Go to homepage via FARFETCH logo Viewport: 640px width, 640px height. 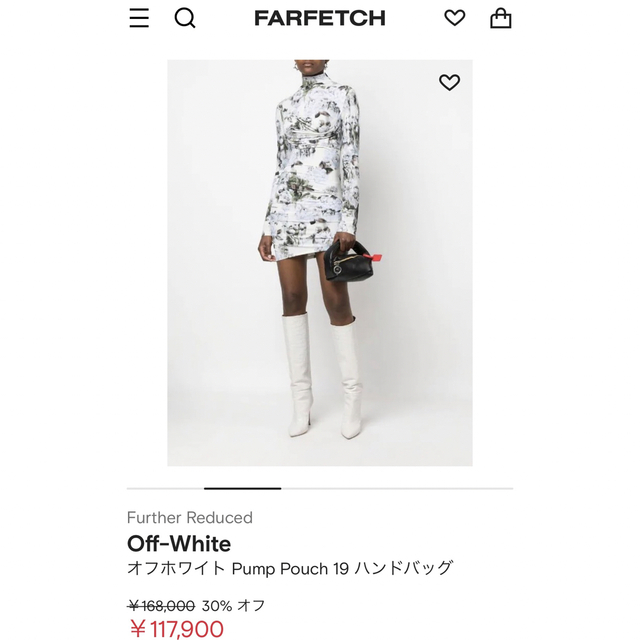point(320,18)
